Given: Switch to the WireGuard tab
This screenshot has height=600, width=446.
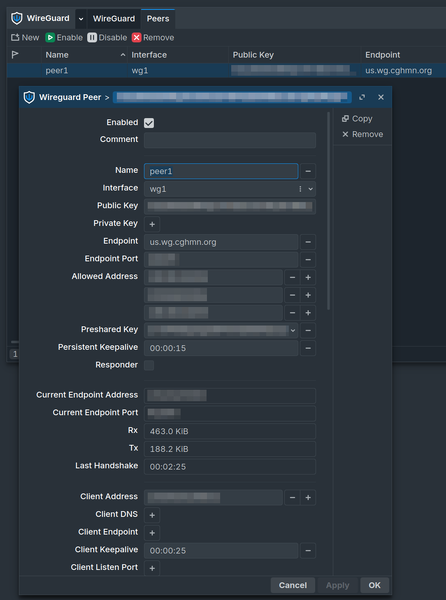Looking at the screenshot, I should [x=114, y=19].
